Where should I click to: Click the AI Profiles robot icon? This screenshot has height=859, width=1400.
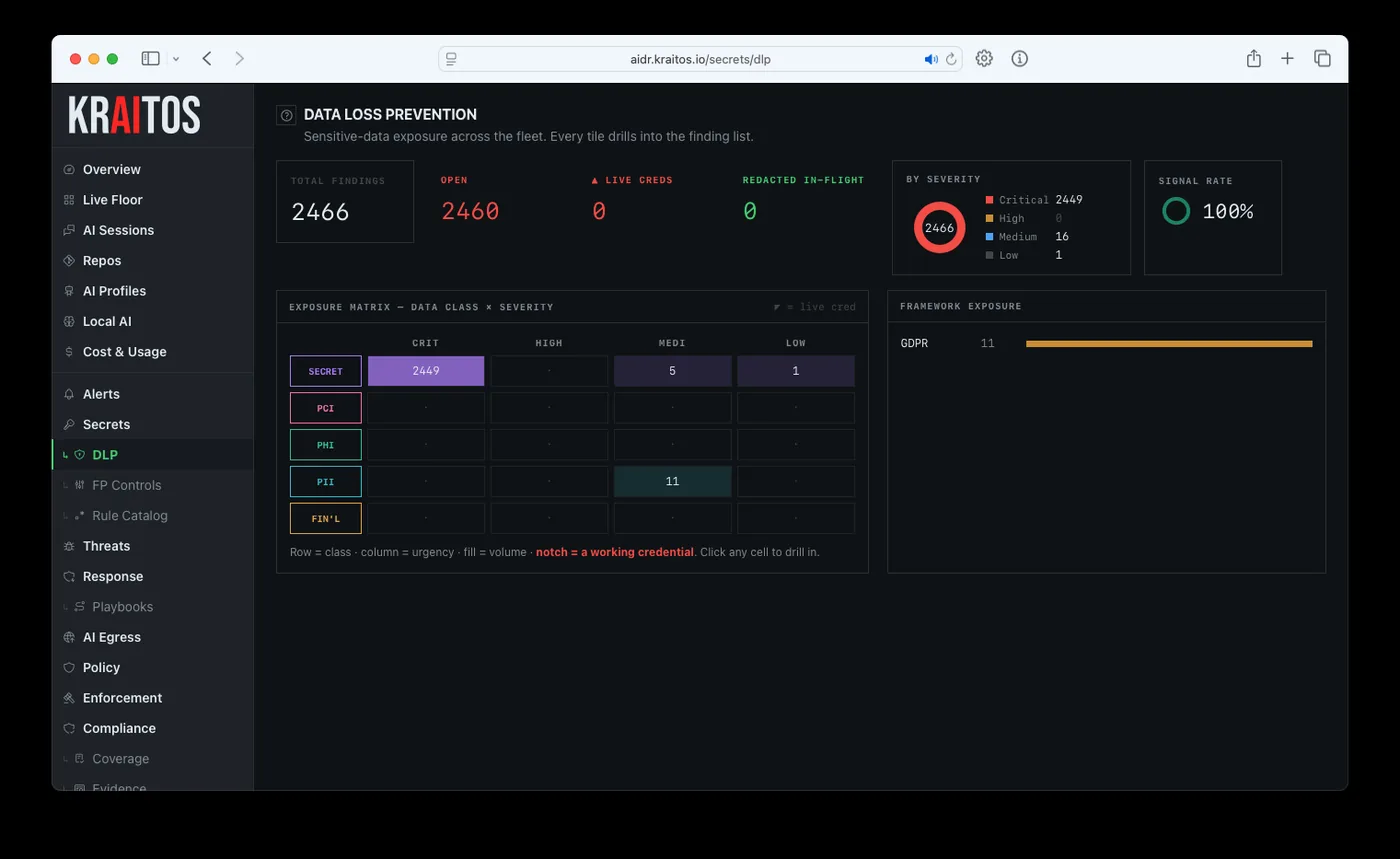click(x=69, y=291)
